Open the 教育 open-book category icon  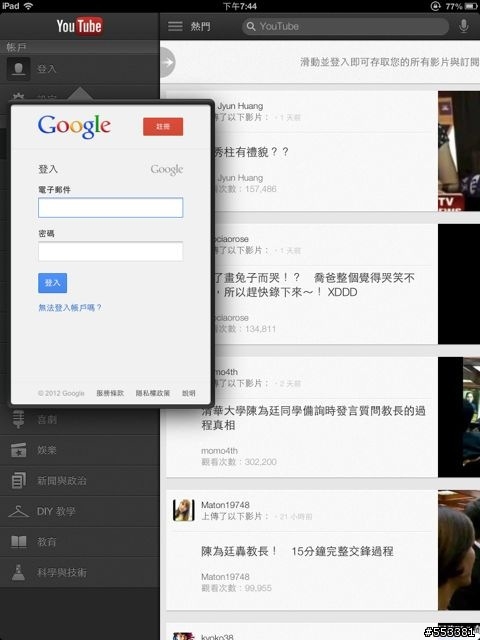[18, 542]
